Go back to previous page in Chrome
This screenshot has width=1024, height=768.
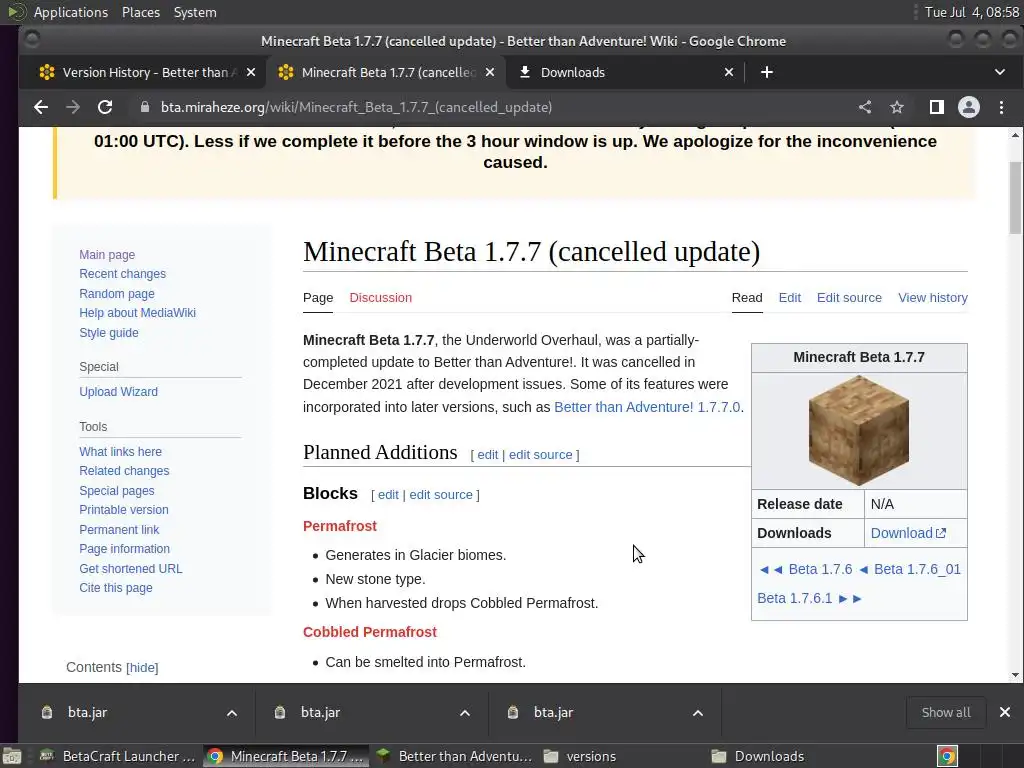(40, 107)
